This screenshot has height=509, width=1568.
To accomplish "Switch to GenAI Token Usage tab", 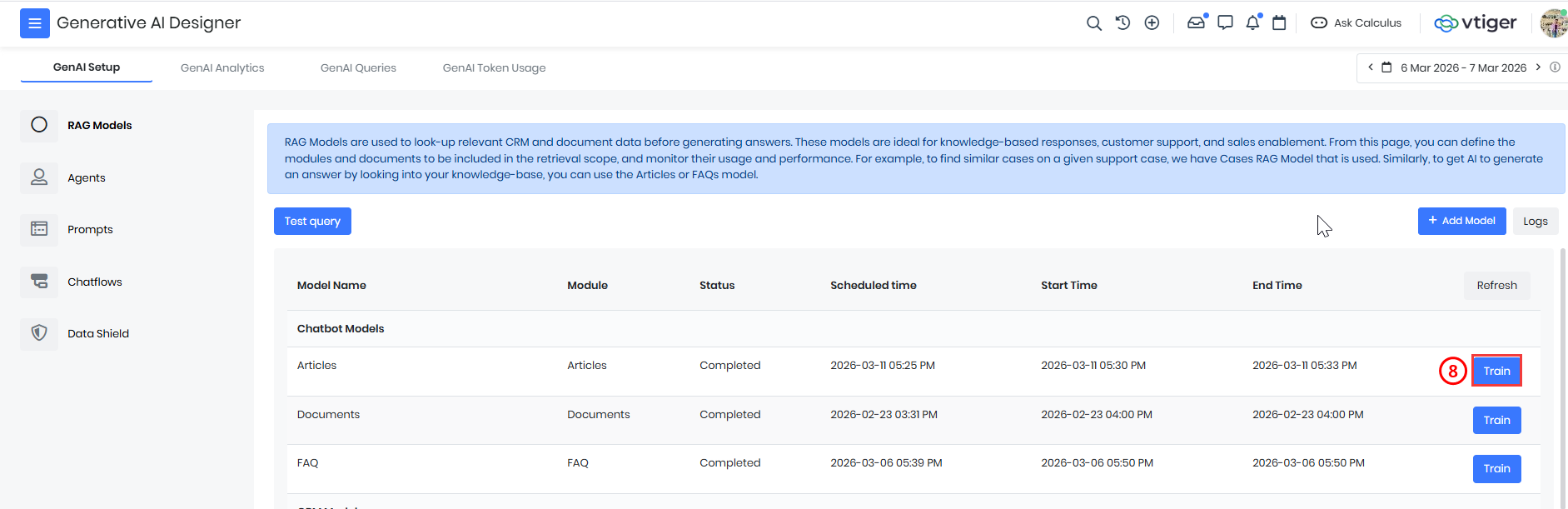I will click(494, 68).
